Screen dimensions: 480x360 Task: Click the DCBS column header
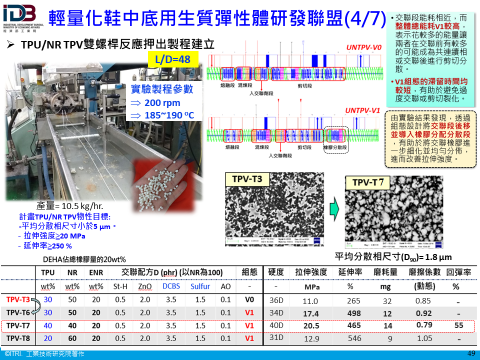(171, 286)
